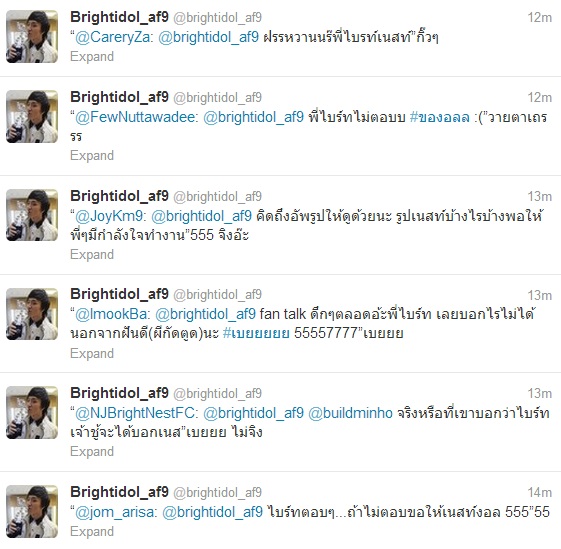Expand the tweet quoting @JoyKm9
This screenshot has height=549, width=561.
92,254
